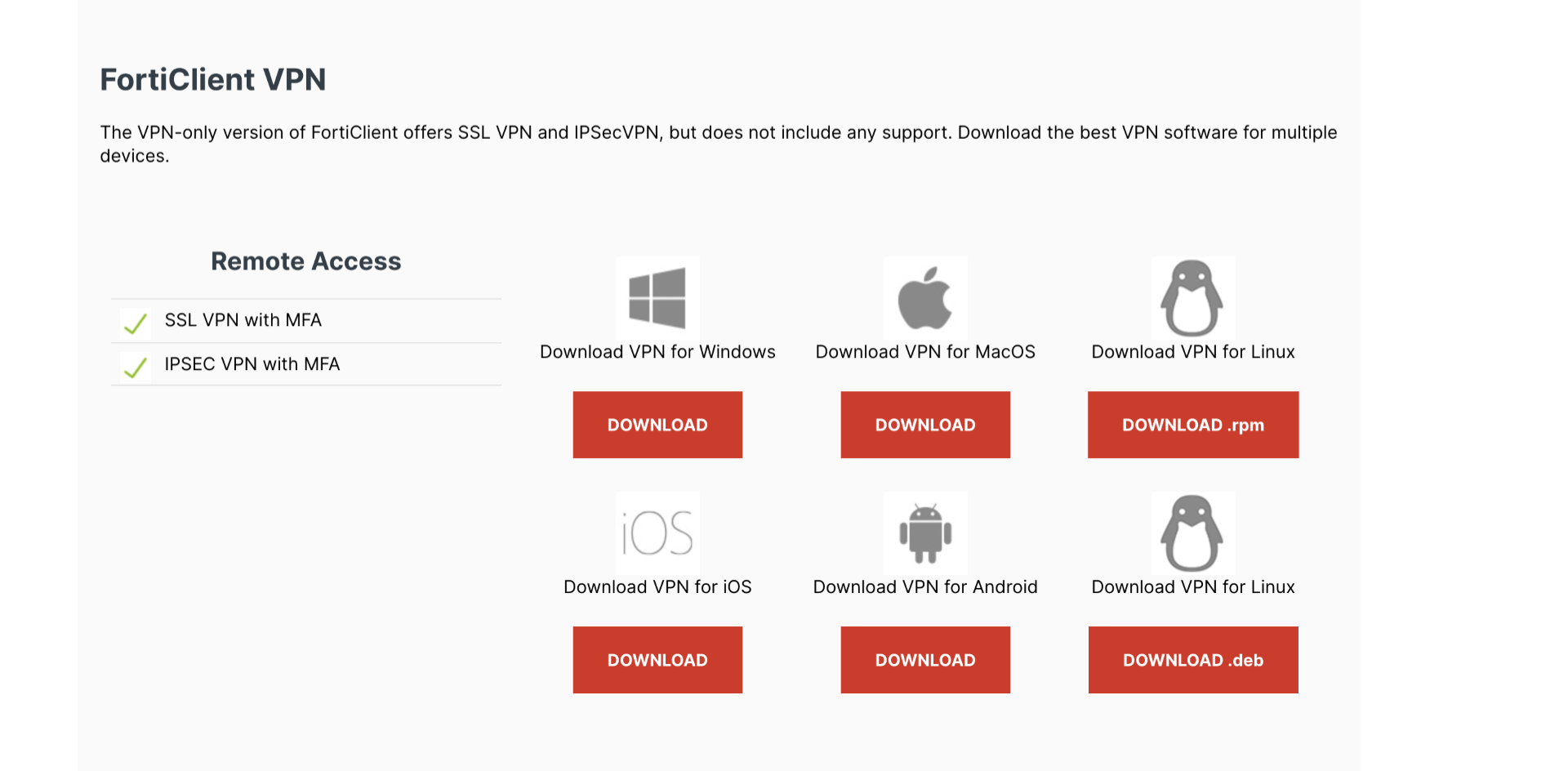Click the Download VPN for Android label
Screen dimensions: 1568x771
[925, 587]
